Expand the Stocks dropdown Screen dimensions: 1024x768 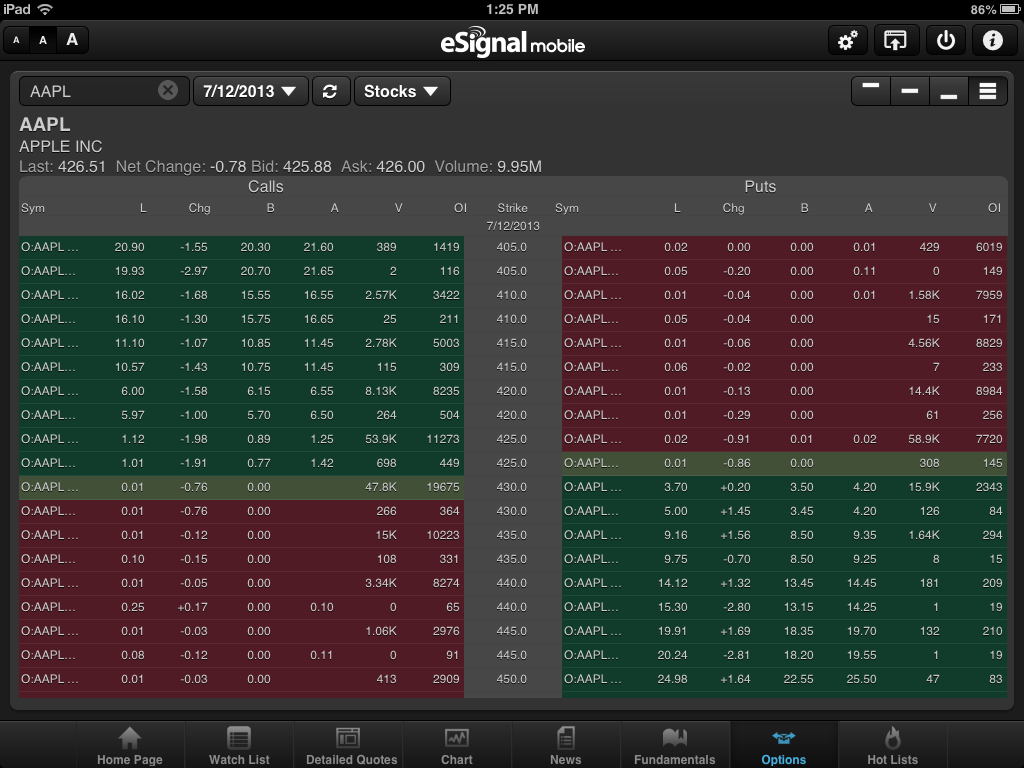point(401,90)
